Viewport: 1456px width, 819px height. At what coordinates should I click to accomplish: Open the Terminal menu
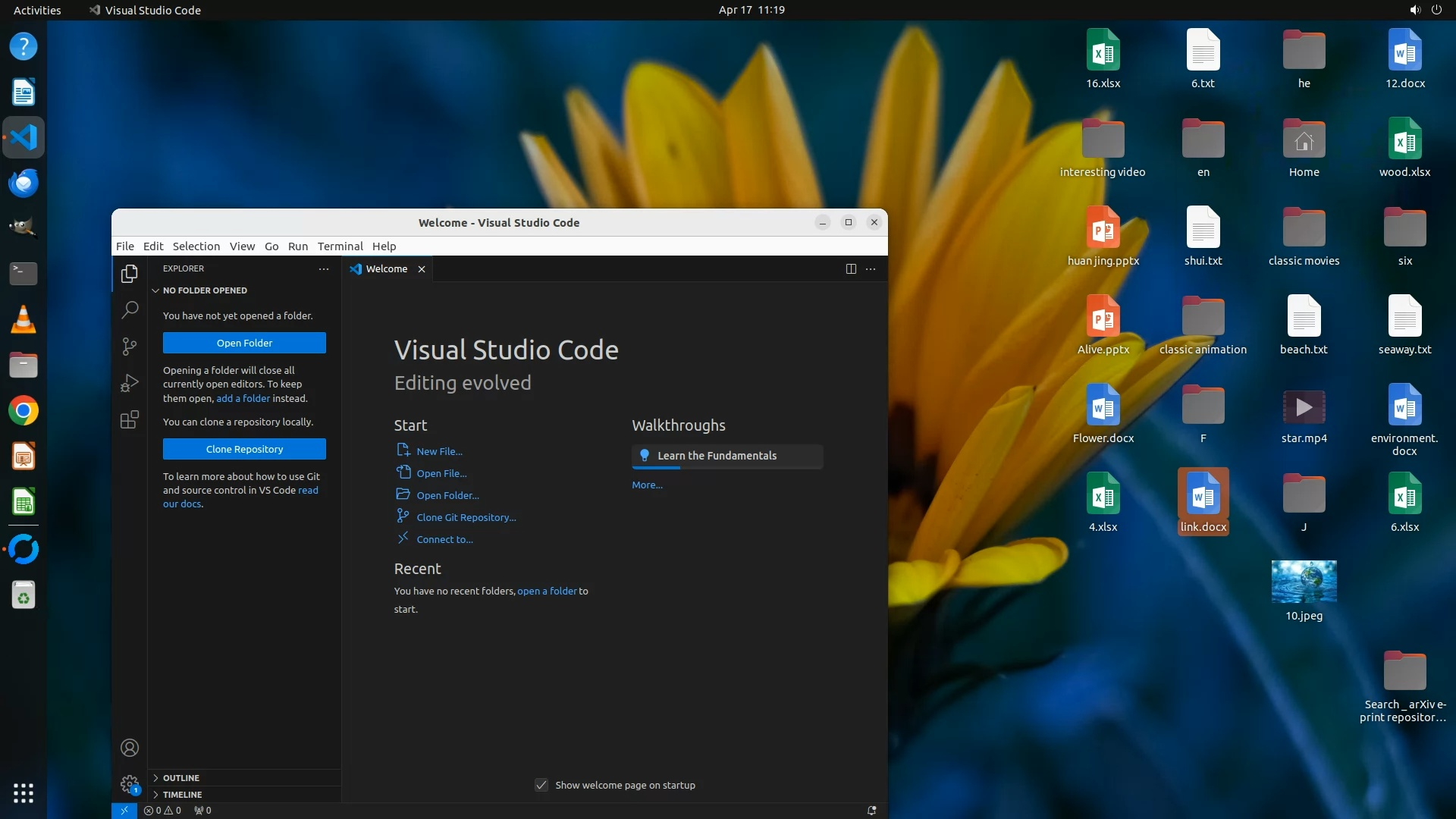click(340, 246)
